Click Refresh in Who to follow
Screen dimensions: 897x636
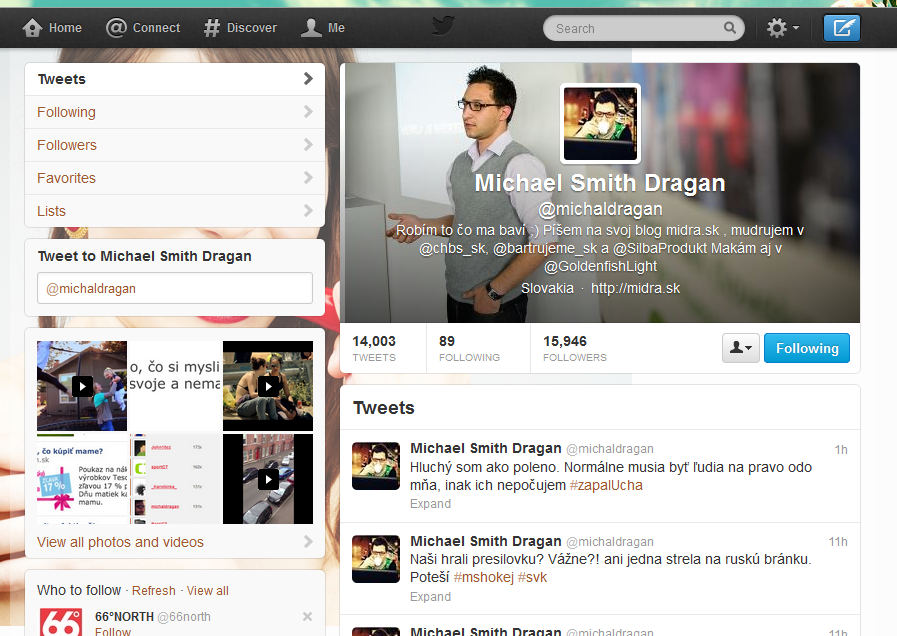point(154,591)
